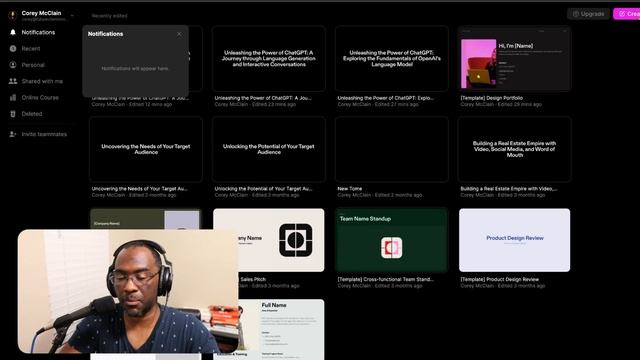The image size is (640, 360).
Task: Click Invite teammates link
Action: pyautogui.click(x=44, y=134)
